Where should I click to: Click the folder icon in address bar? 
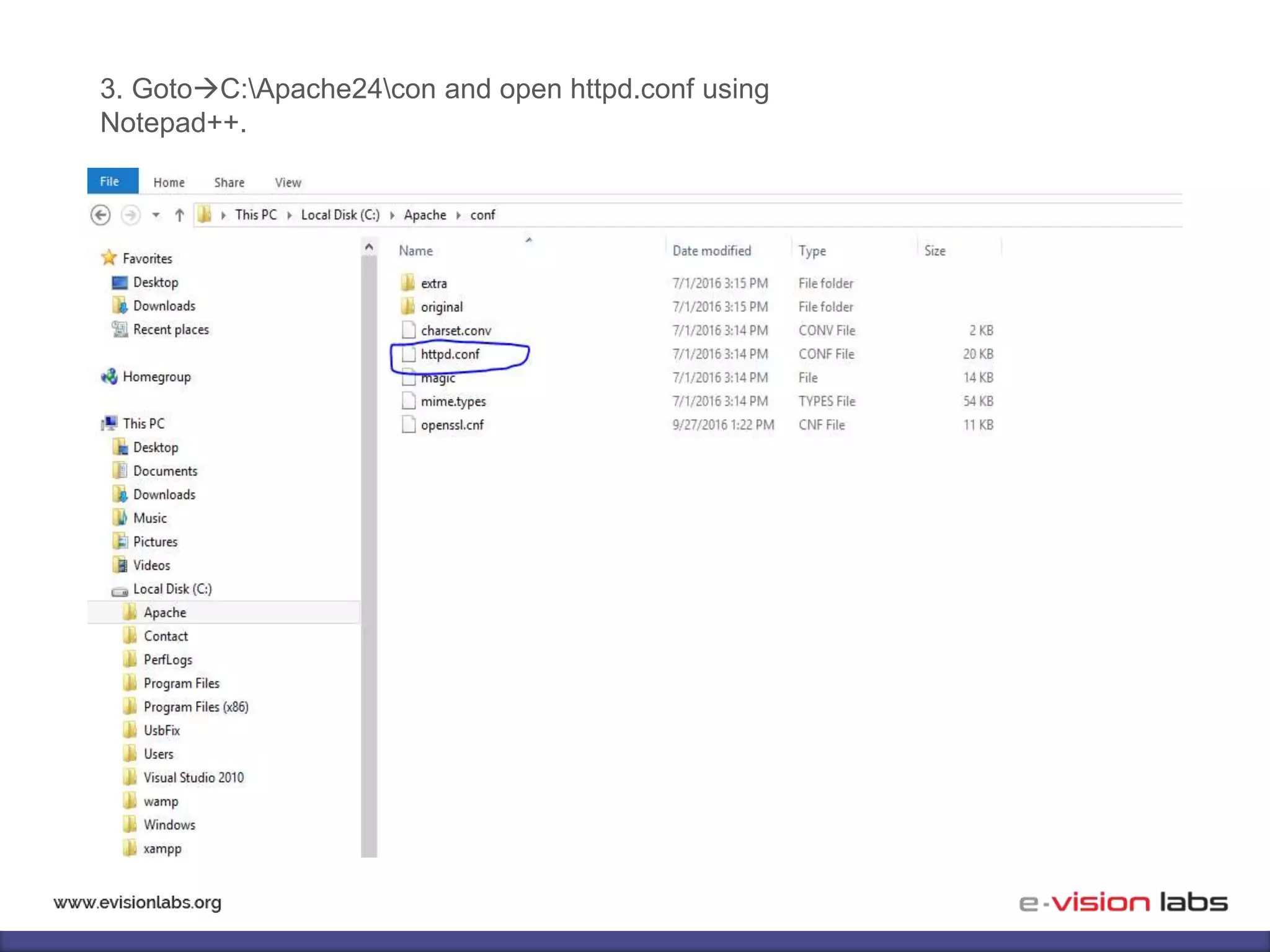[x=204, y=214]
